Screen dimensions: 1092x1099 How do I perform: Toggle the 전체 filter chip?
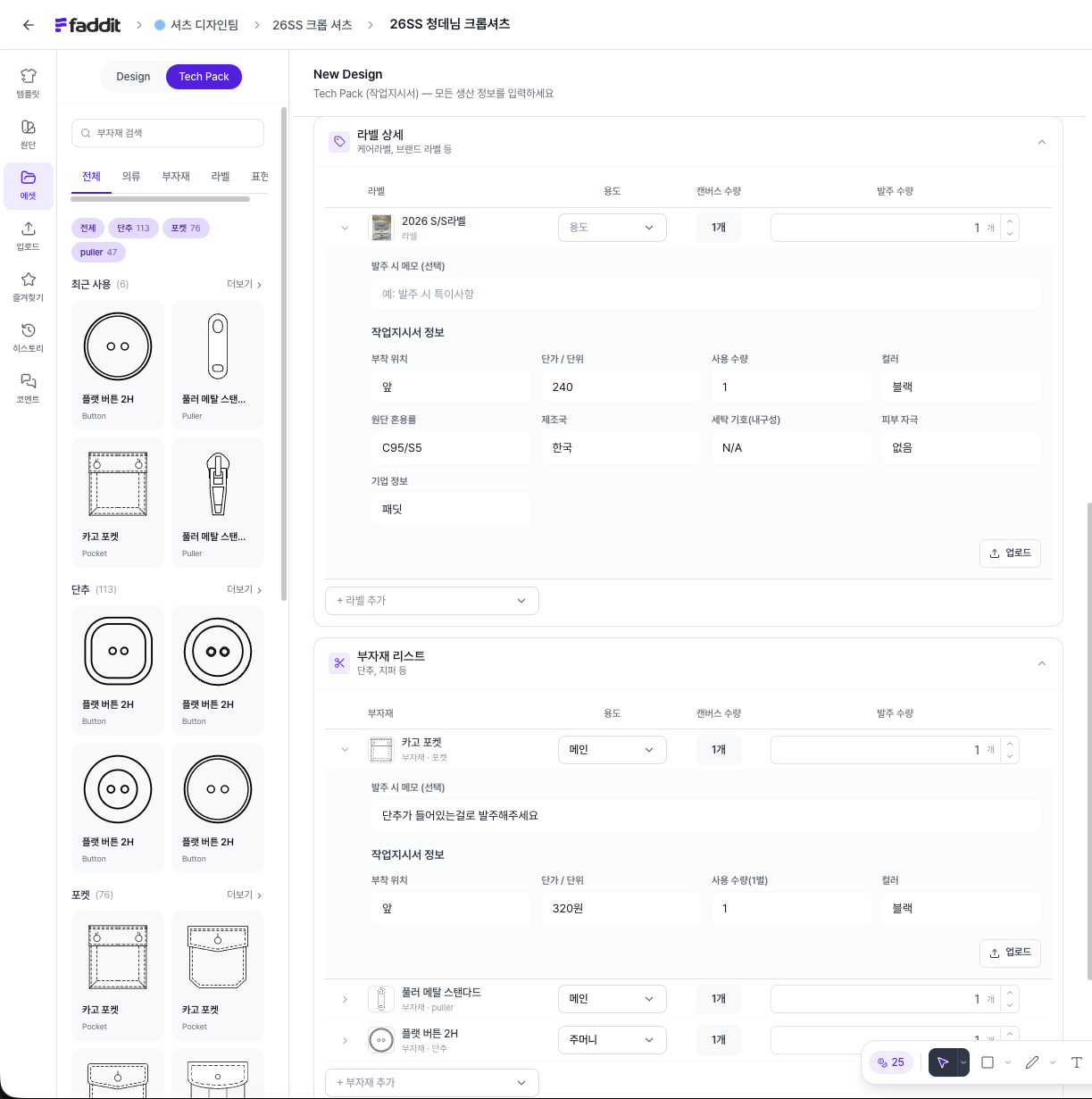pyautogui.click(x=88, y=228)
